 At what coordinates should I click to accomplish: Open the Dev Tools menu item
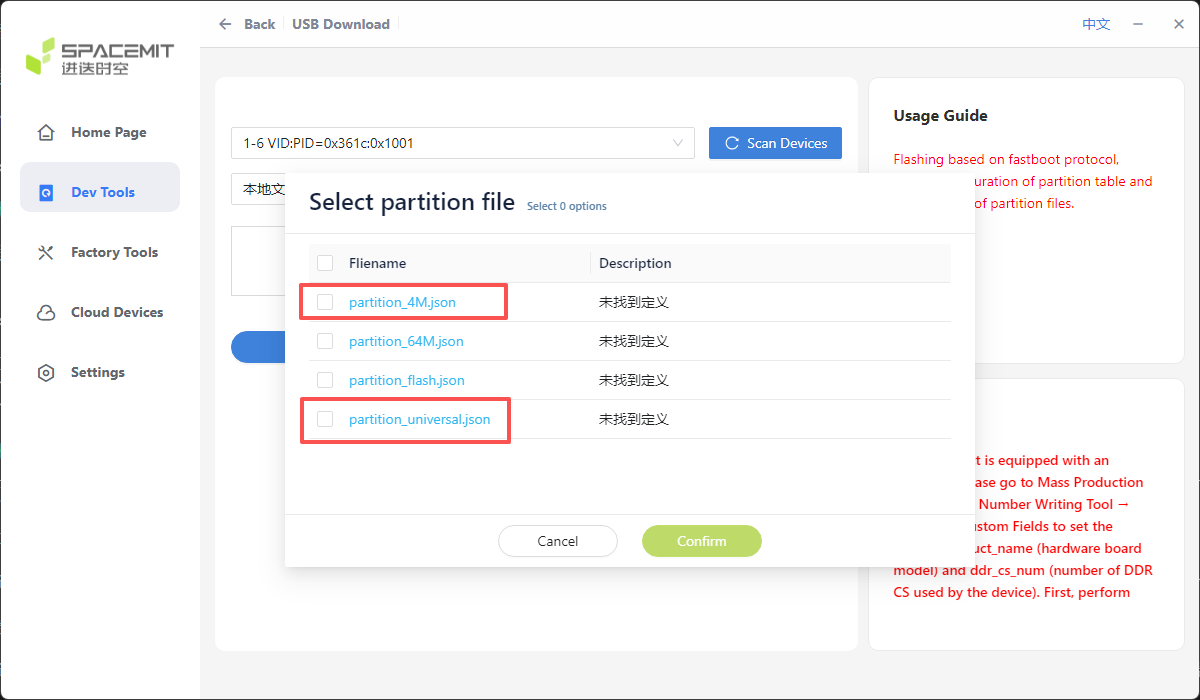(100, 187)
